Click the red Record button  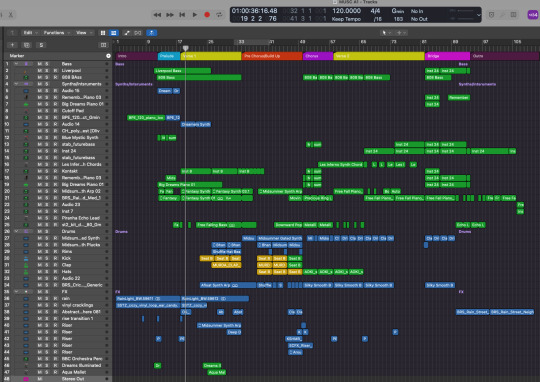tap(207, 15)
